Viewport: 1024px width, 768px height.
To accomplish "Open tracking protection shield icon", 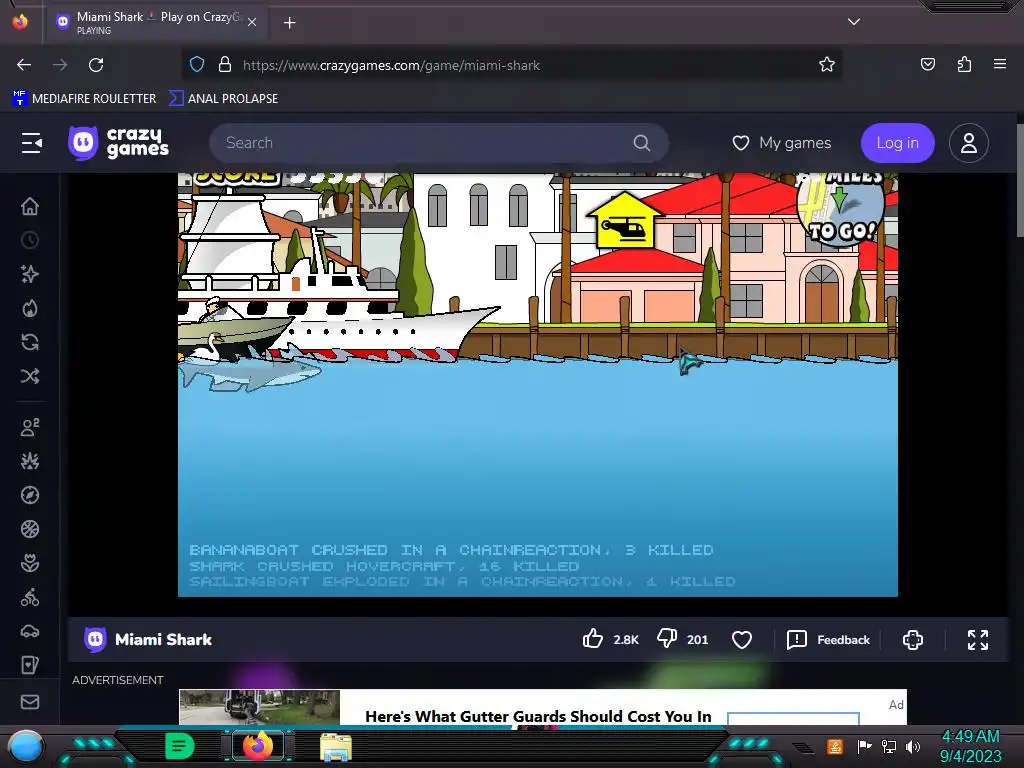I will click(197, 65).
